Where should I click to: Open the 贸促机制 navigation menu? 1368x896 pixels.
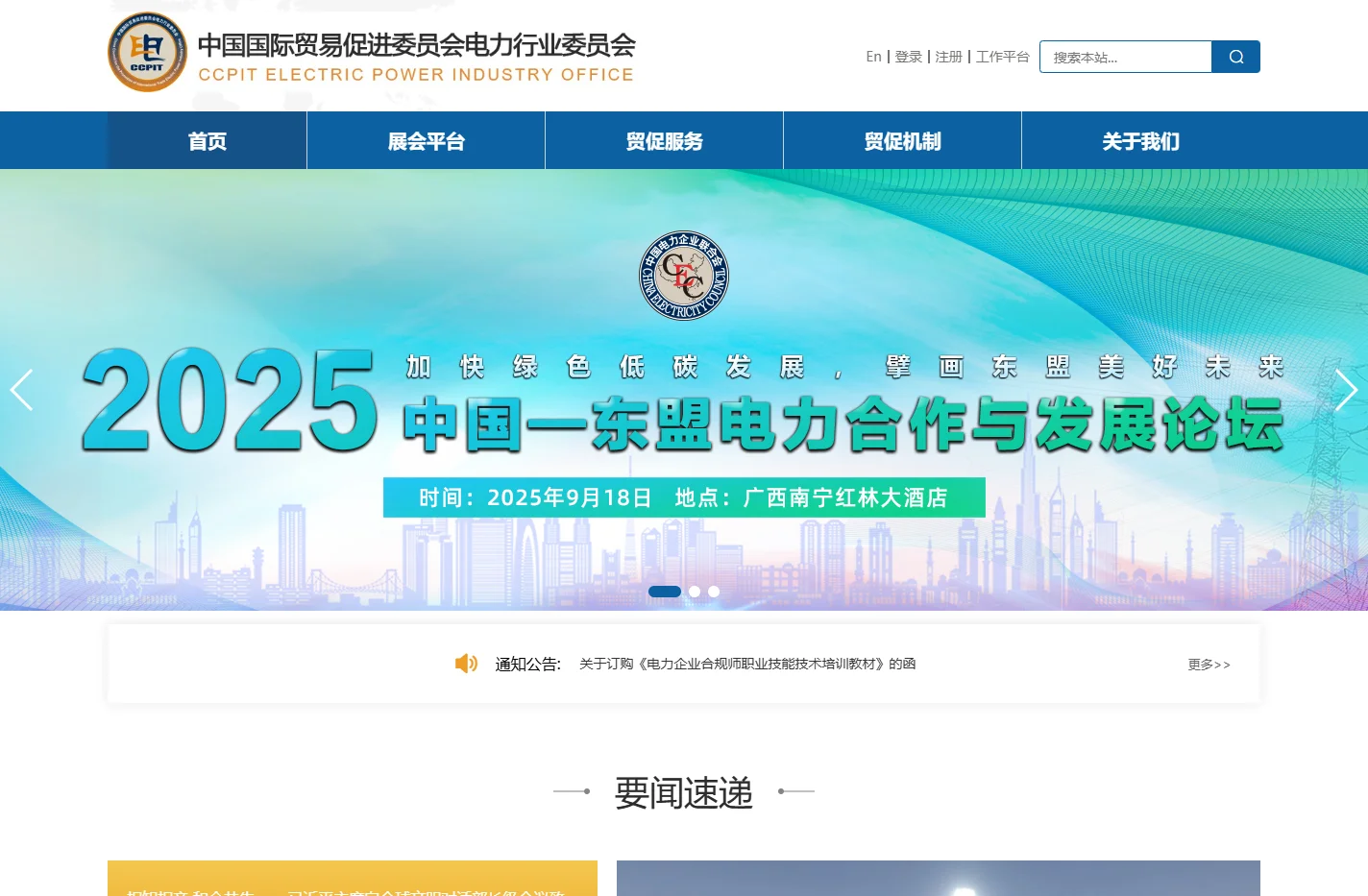[x=903, y=141]
